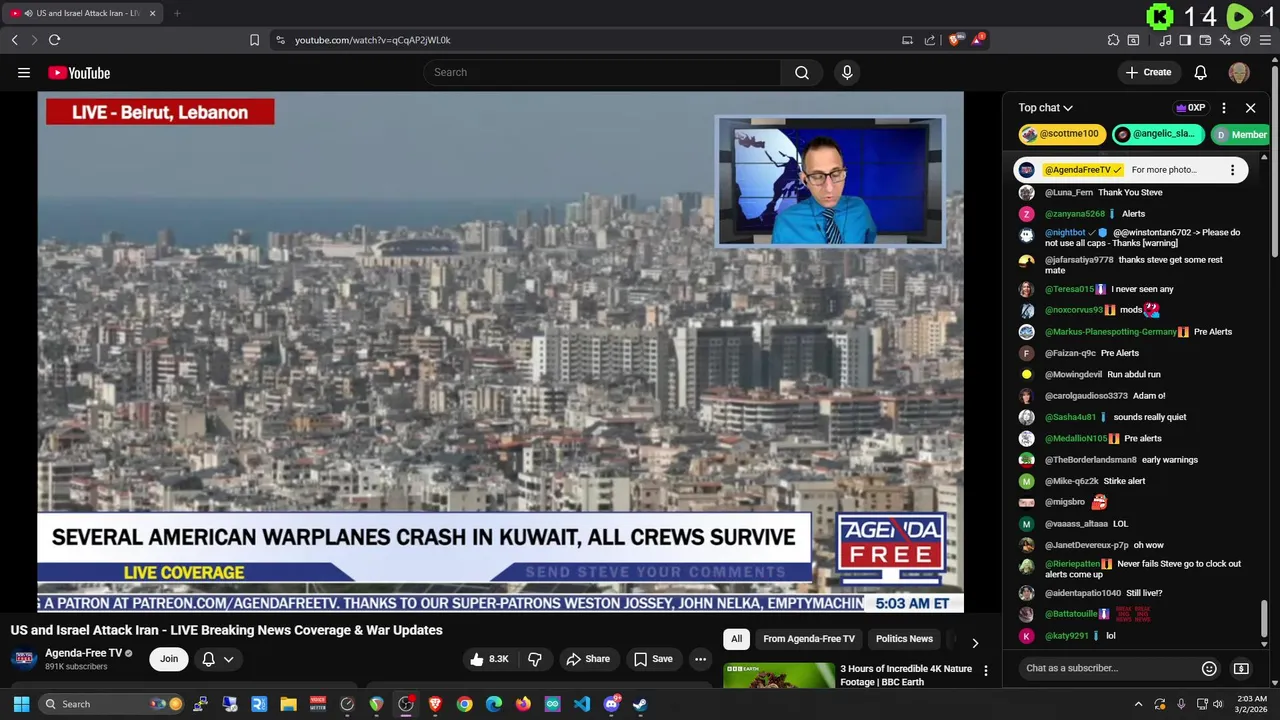Open Google Chrome from the taskbar
Image resolution: width=1280 pixels, height=720 pixels.
pos(464,704)
